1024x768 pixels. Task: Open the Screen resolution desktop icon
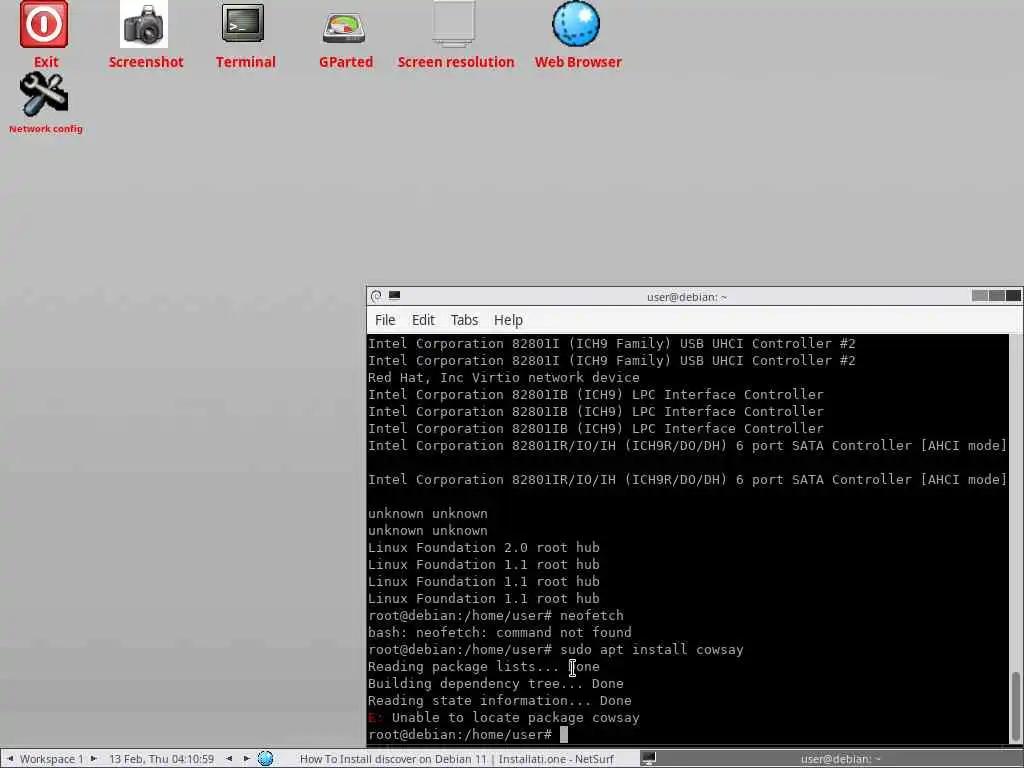454,24
